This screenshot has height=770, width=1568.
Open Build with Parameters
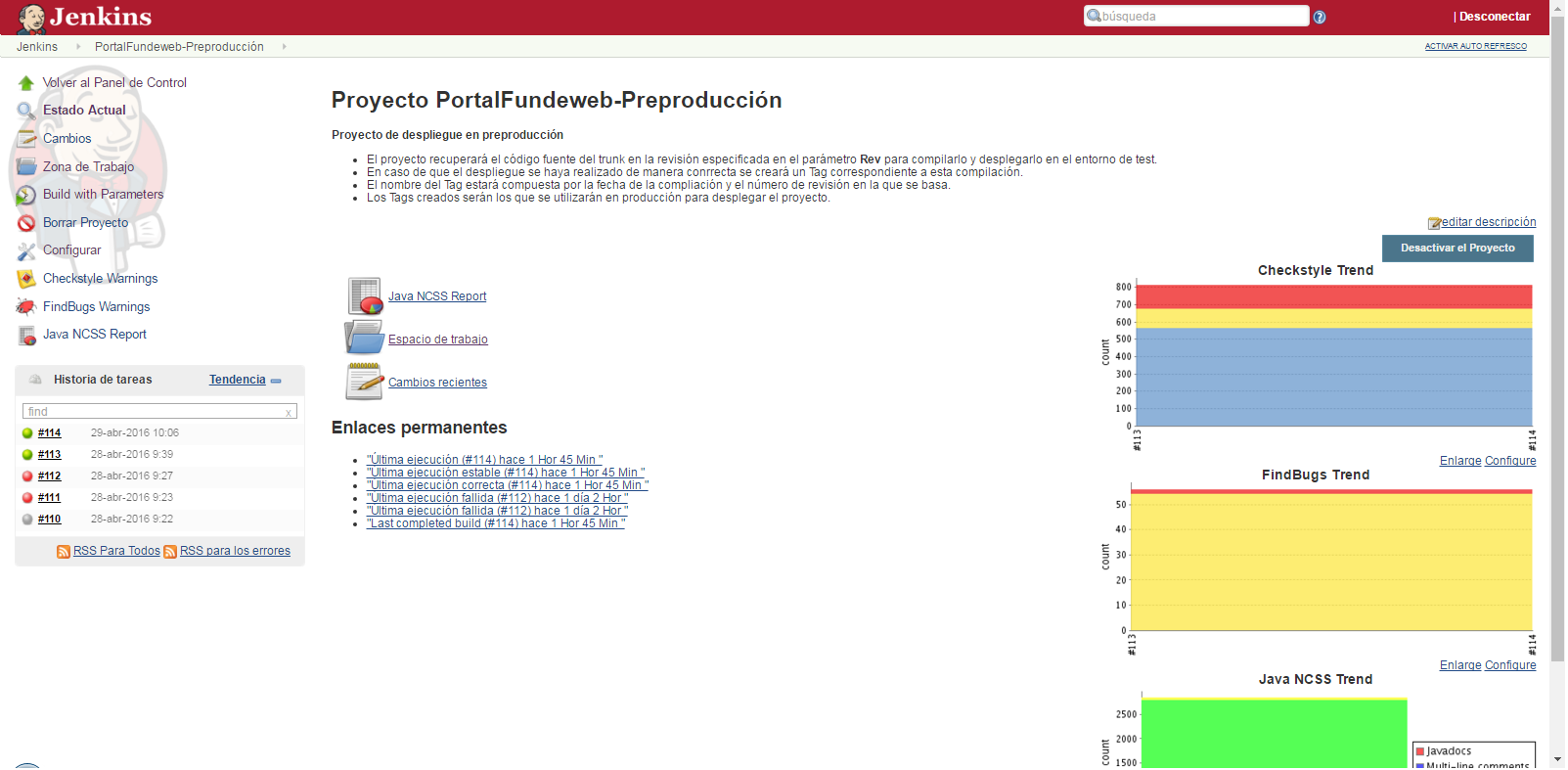pyautogui.click(x=103, y=195)
